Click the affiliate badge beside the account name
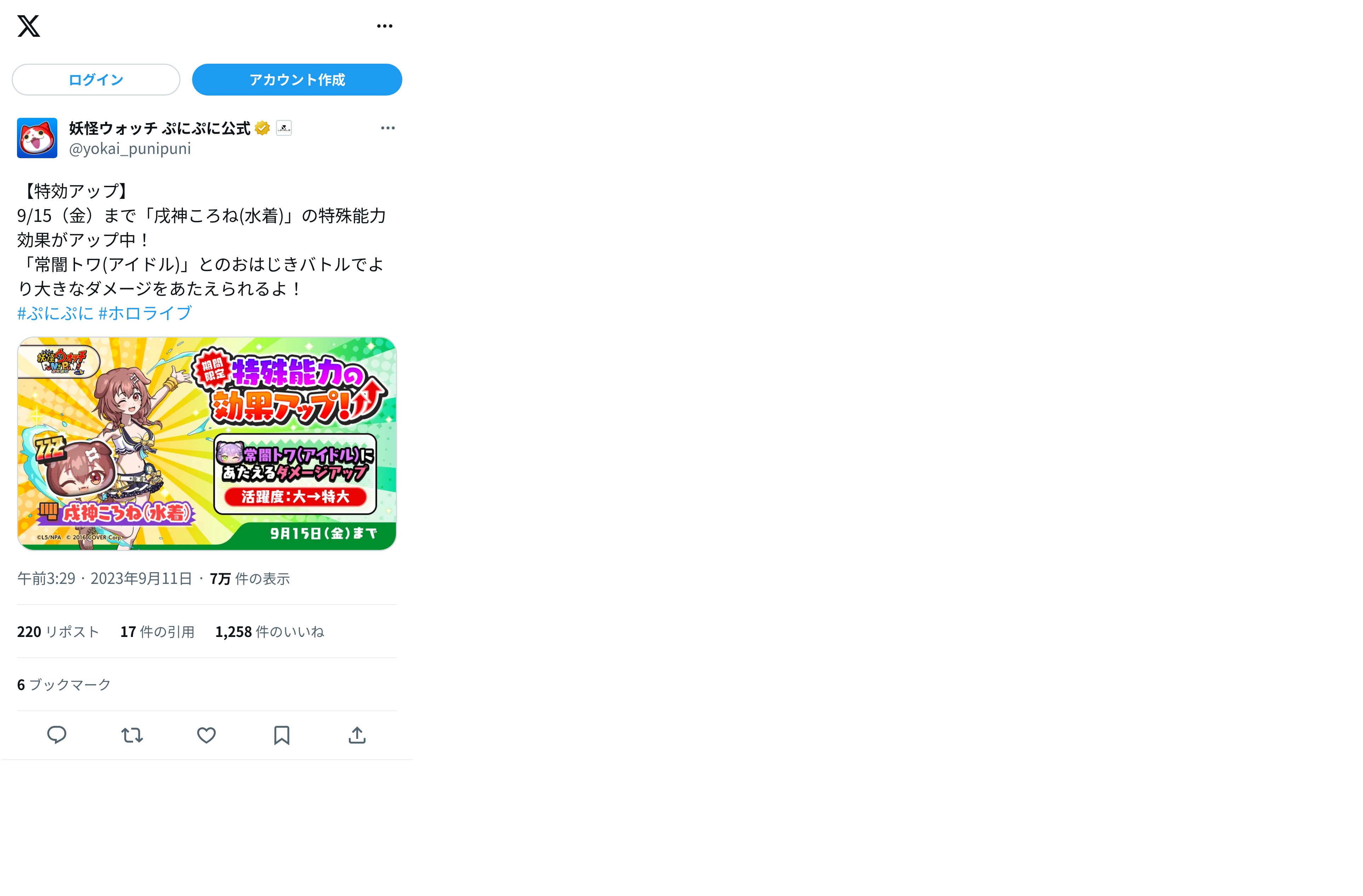Screen dimensions: 1363x896 [x=283, y=128]
